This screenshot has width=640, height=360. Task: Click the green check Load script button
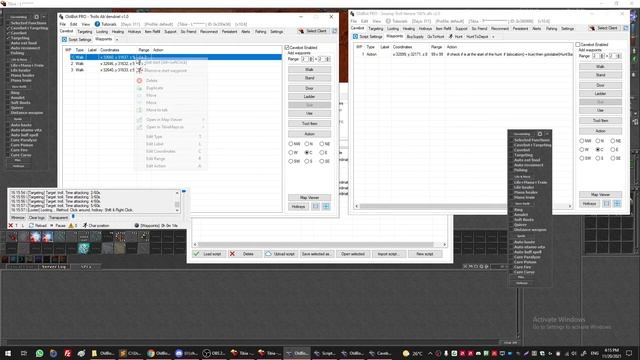208,254
